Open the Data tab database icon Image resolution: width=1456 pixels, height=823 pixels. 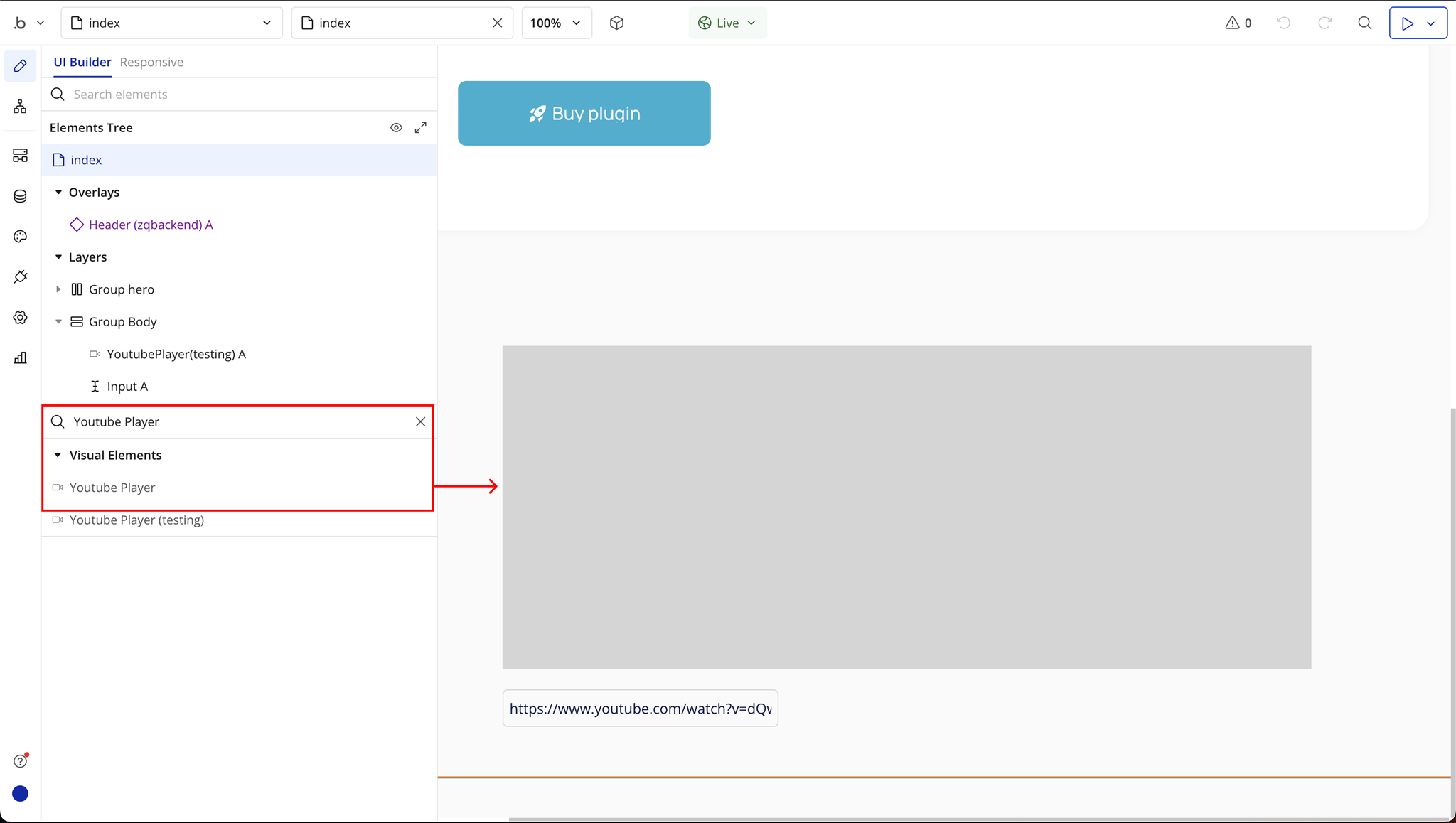click(20, 196)
